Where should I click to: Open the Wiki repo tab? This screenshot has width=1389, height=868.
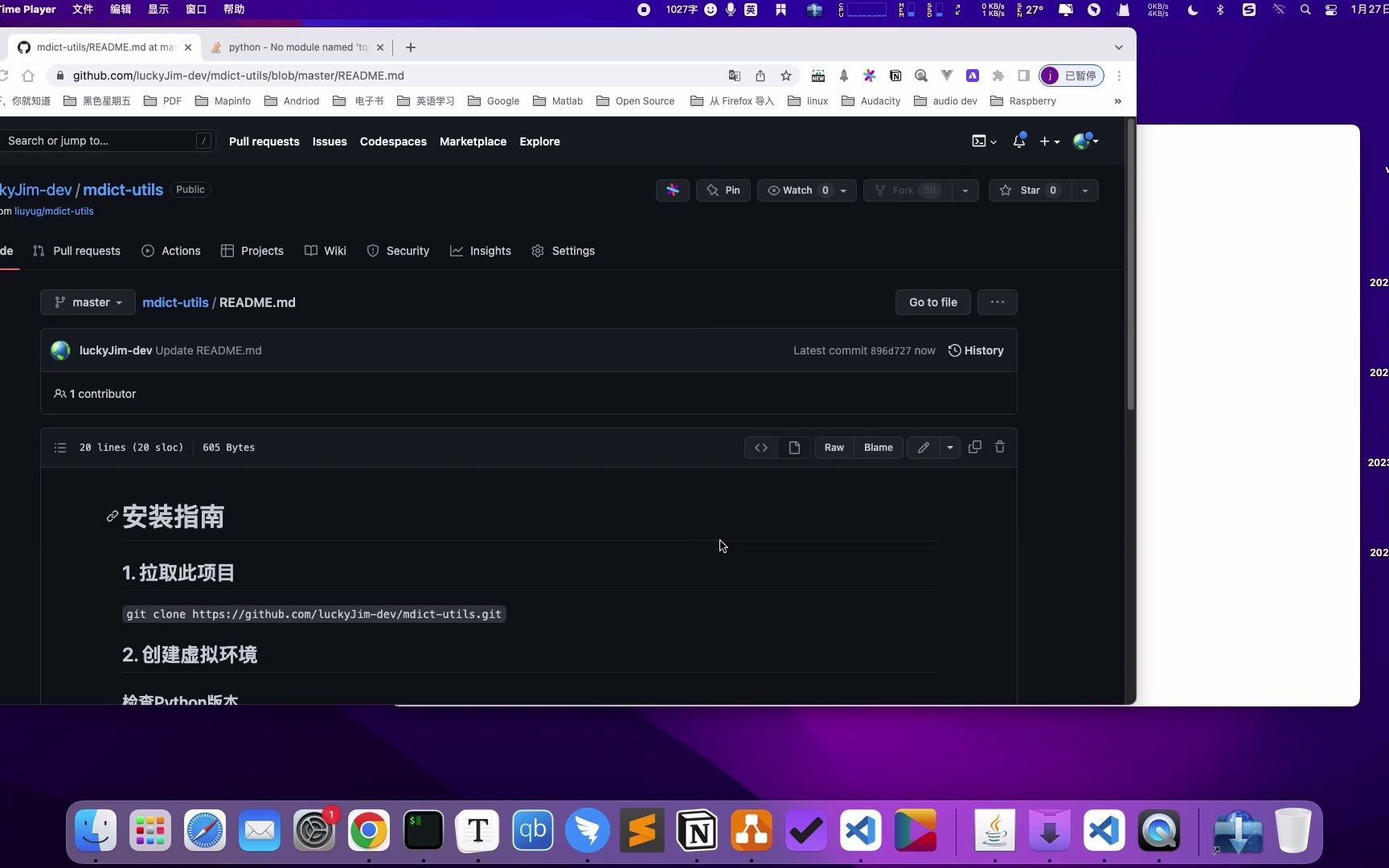[x=326, y=251]
